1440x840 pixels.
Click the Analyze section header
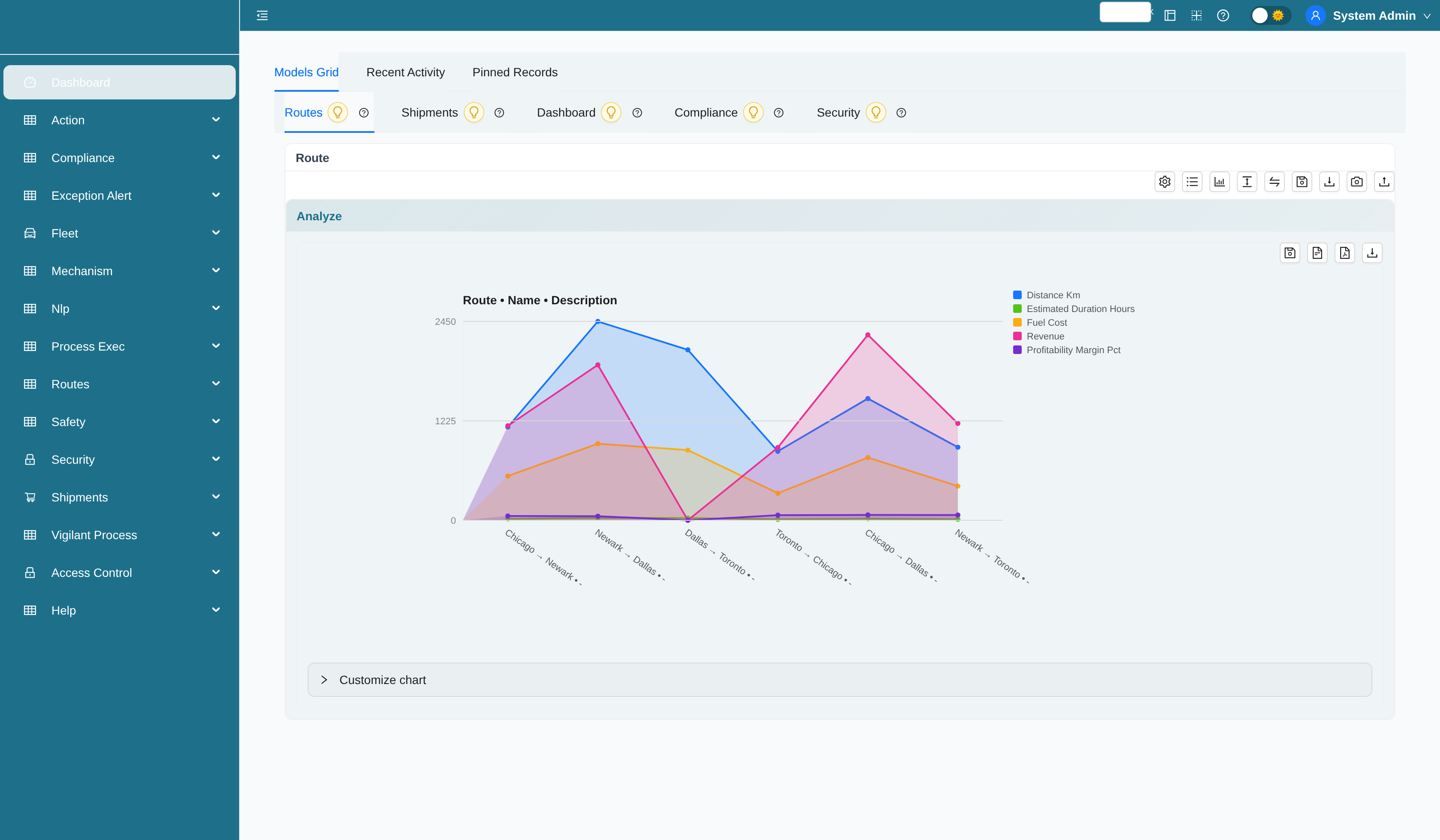pyautogui.click(x=840, y=216)
